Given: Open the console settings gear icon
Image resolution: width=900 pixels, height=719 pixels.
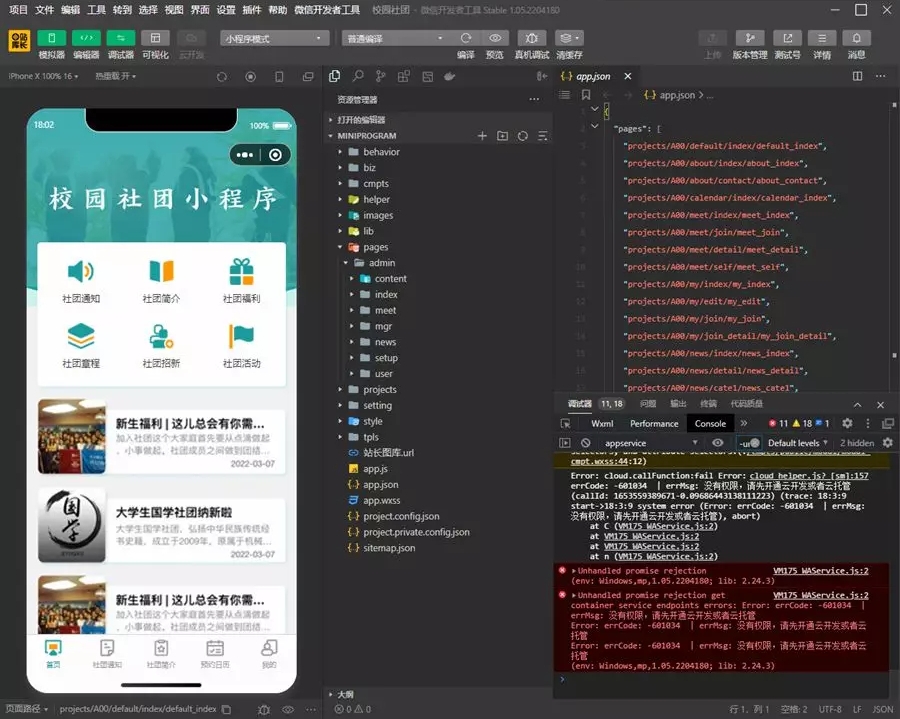Looking at the screenshot, I should point(887,443).
